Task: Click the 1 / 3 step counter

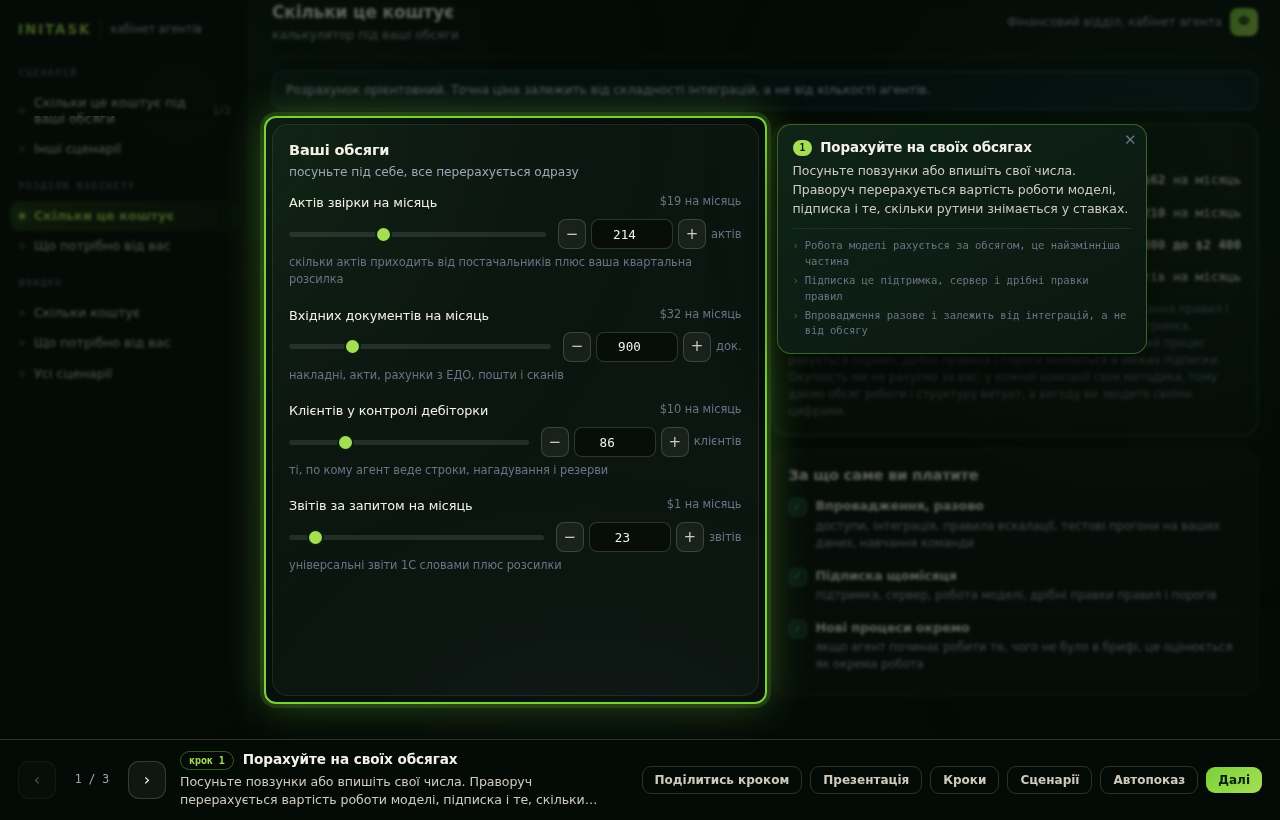Action: tap(92, 779)
